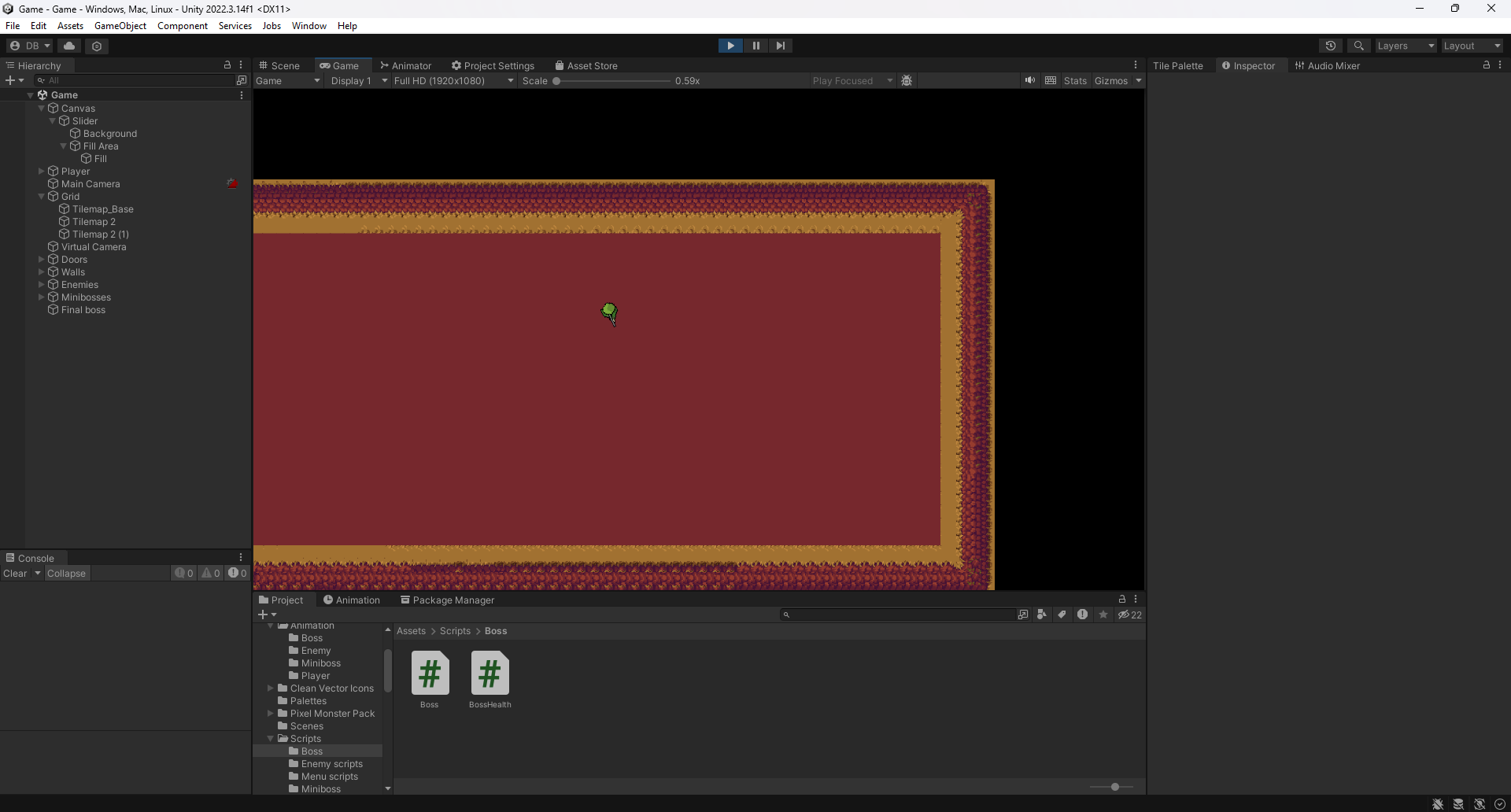Screen dimensions: 1511x812
Task: Click the cloud services icon in the top toolbar
Action: tap(69, 46)
